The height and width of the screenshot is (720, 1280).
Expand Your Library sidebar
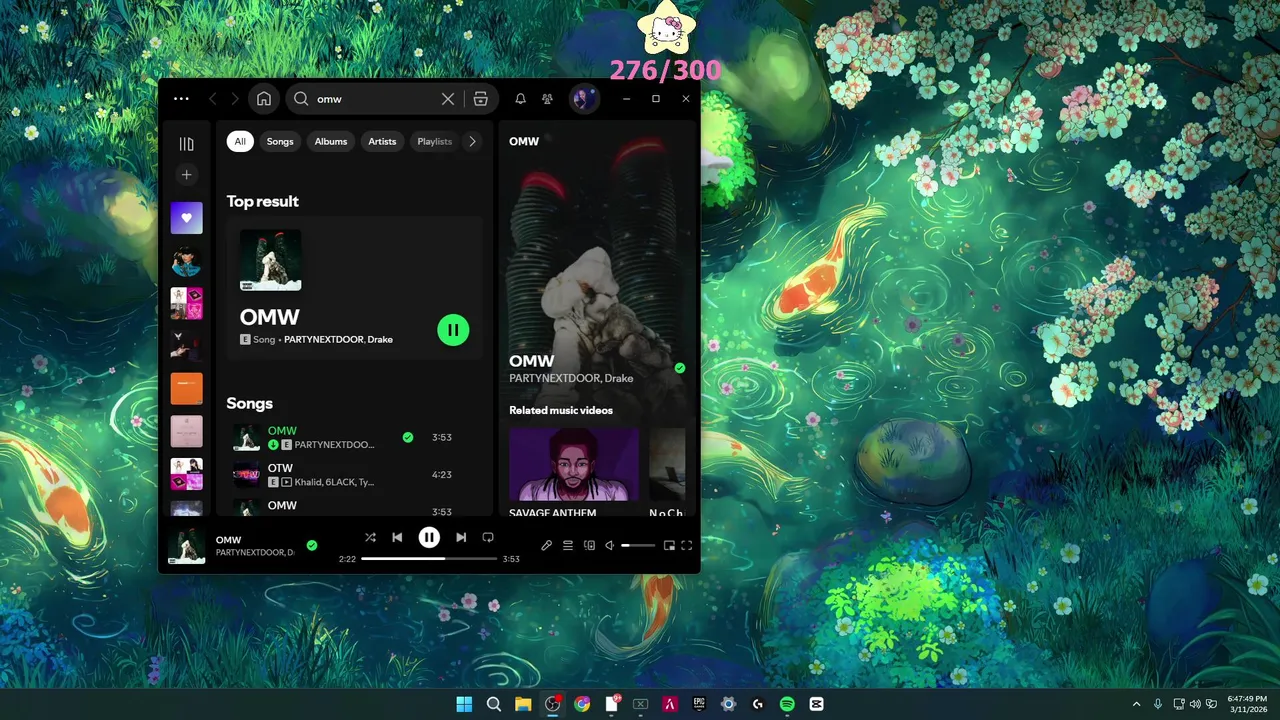tap(186, 144)
